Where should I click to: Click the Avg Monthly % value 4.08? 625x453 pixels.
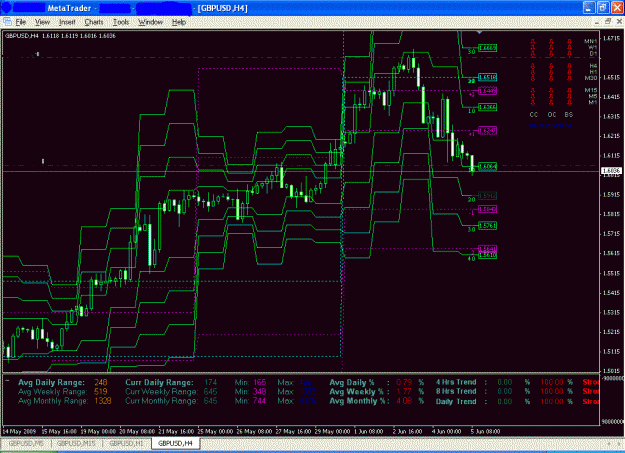click(404, 401)
